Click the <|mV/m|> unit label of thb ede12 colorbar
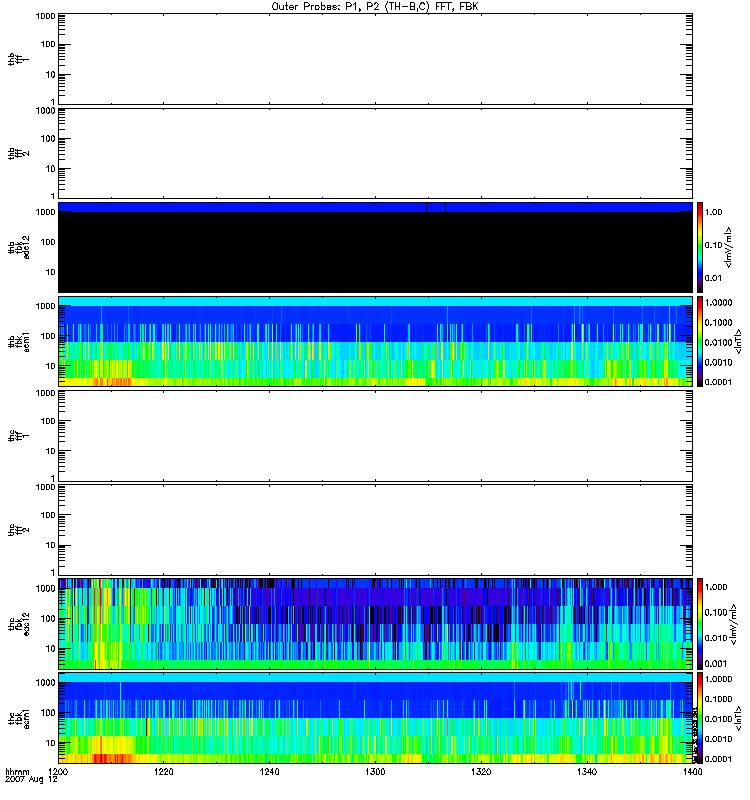The image size is (750, 800). [729, 247]
